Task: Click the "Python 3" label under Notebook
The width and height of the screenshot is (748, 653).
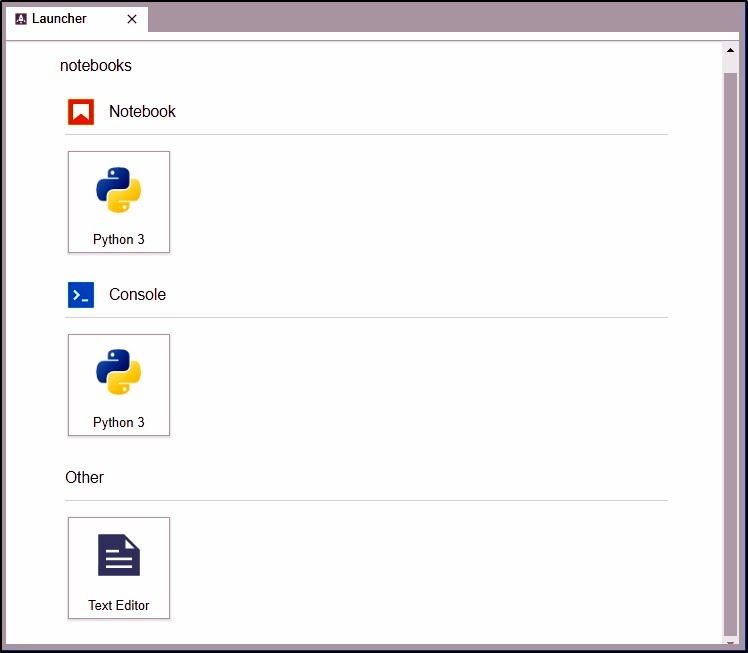Action: click(x=118, y=240)
